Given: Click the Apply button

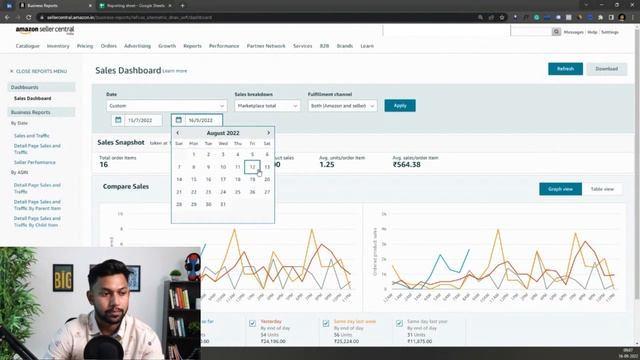Looking at the screenshot, I should [x=400, y=106].
